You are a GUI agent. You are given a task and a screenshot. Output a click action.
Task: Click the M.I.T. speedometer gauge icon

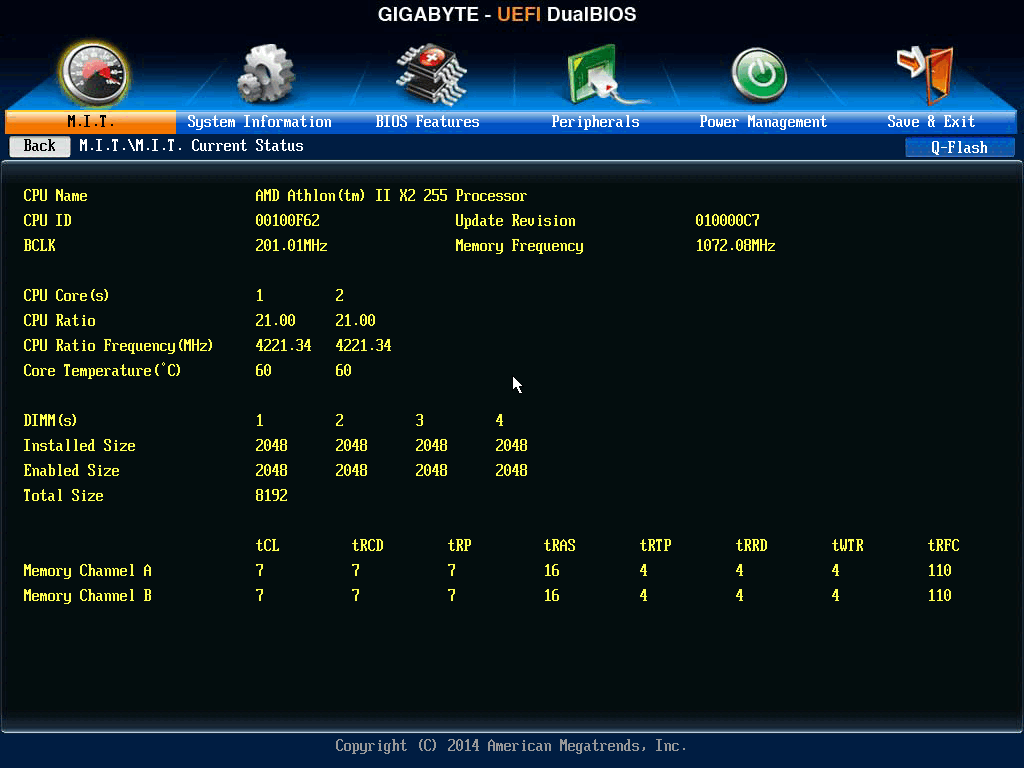[93, 74]
